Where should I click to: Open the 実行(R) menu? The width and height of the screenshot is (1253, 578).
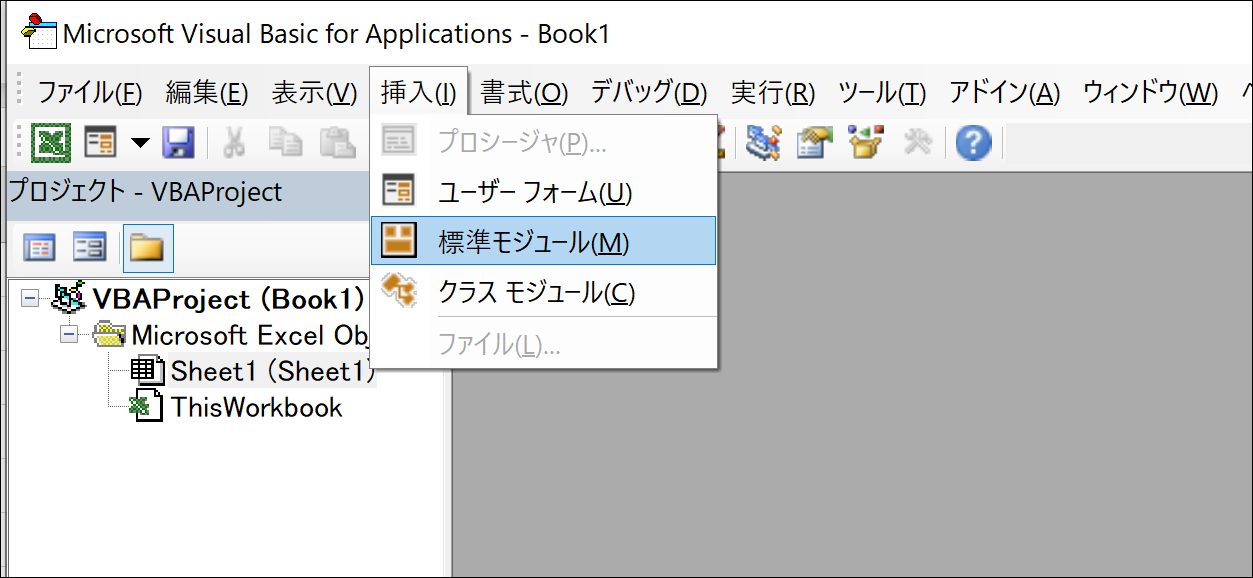pos(773,93)
